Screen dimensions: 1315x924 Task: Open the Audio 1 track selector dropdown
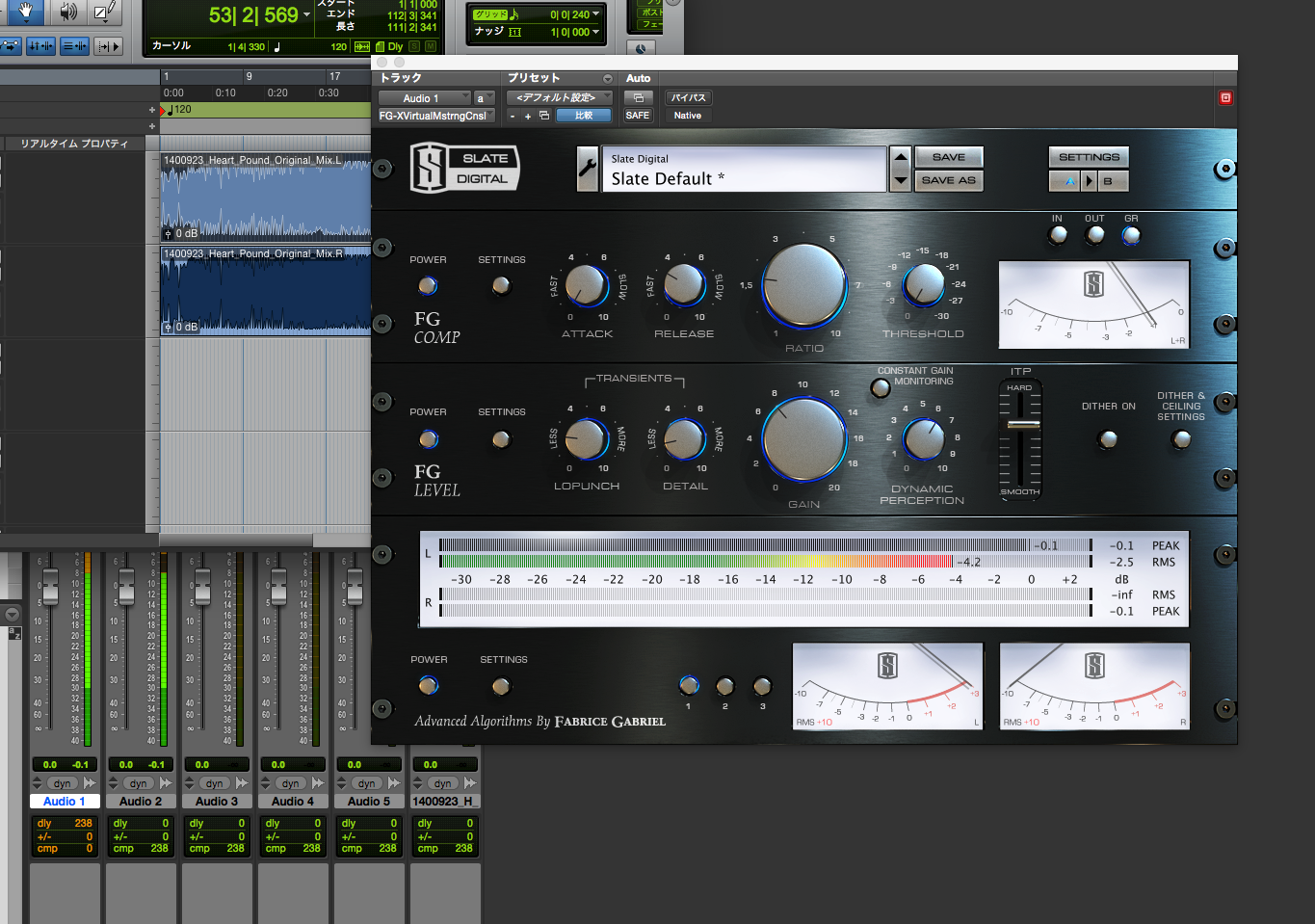[424, 98]
